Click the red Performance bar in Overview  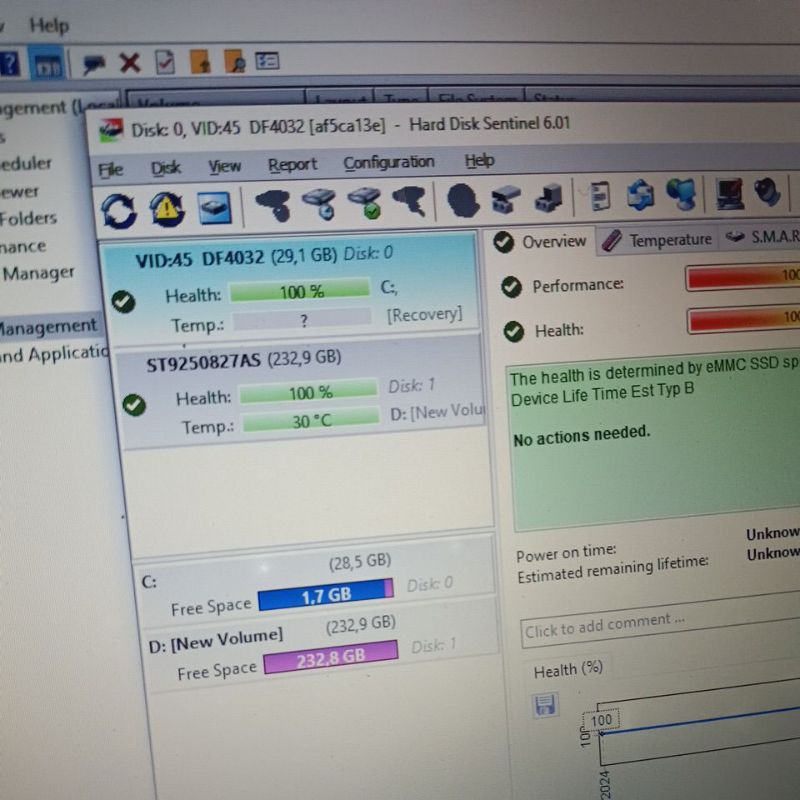(743, 276)
